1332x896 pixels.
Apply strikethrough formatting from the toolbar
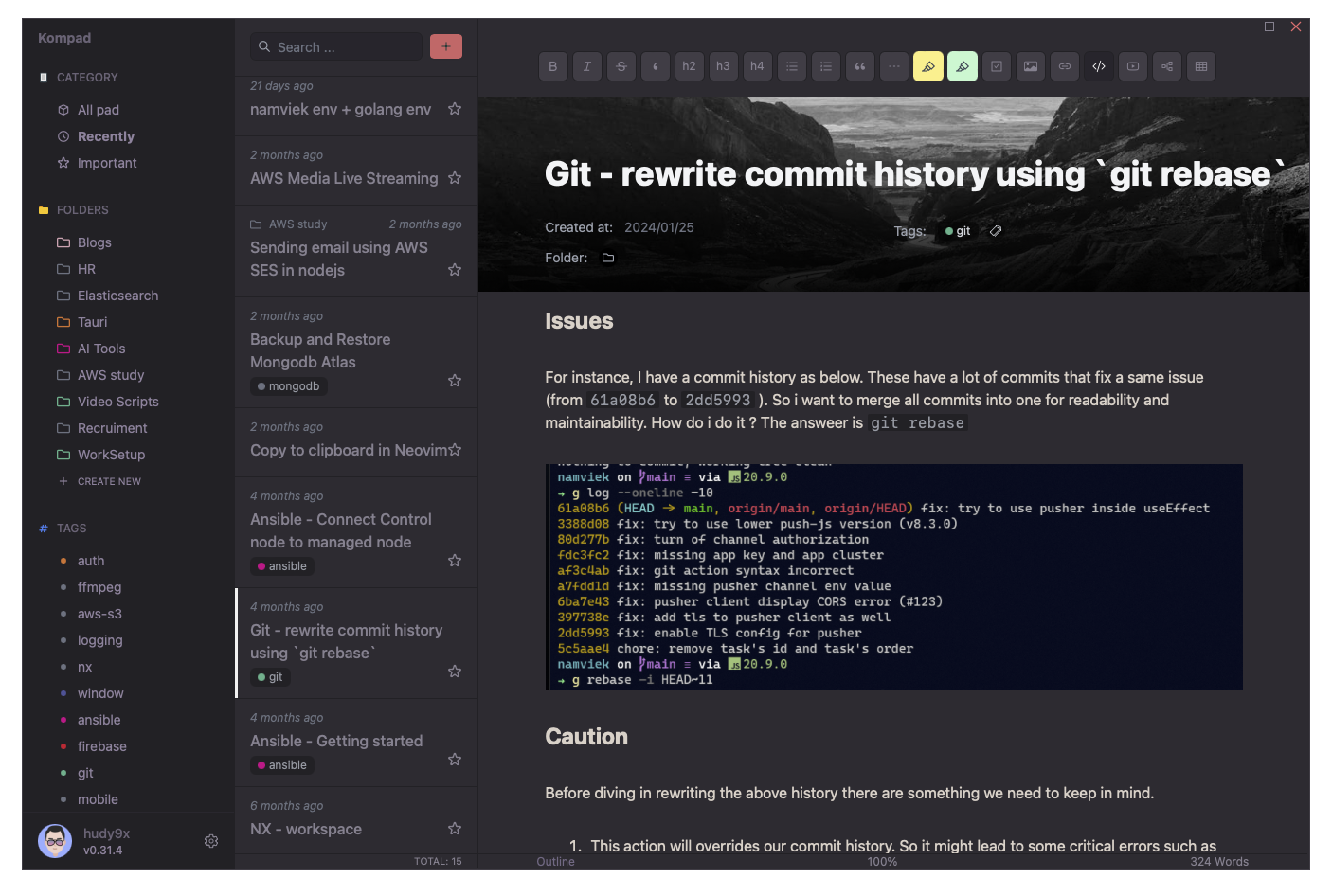621,66
